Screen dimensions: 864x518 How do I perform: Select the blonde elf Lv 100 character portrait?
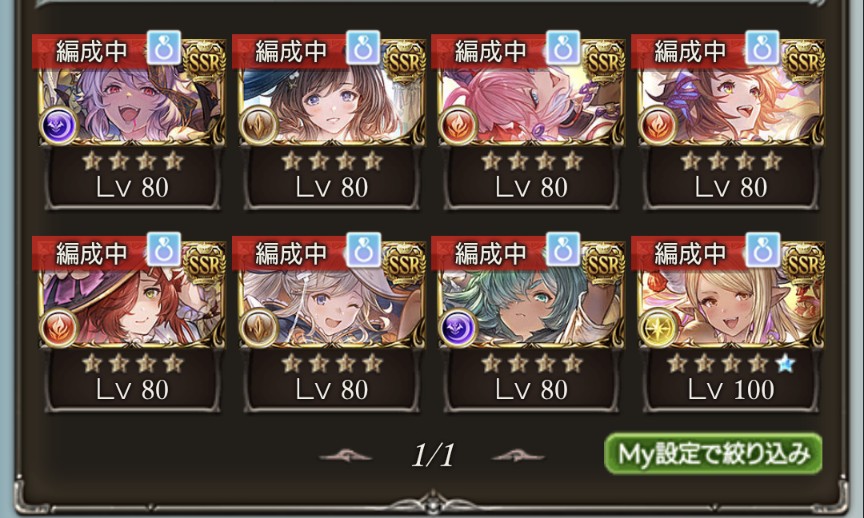click(x=729, y=297)
